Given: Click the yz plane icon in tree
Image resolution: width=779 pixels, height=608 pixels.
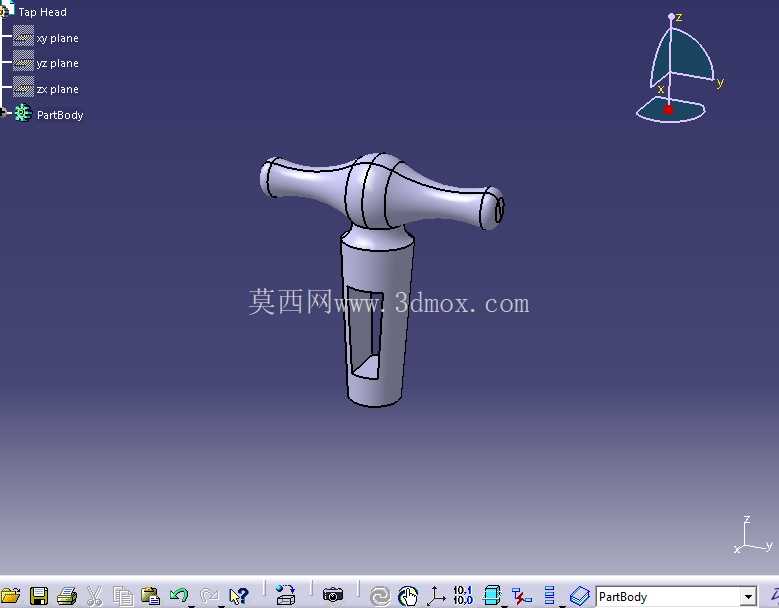Looking at the screenshot, I should click(23, 61).
